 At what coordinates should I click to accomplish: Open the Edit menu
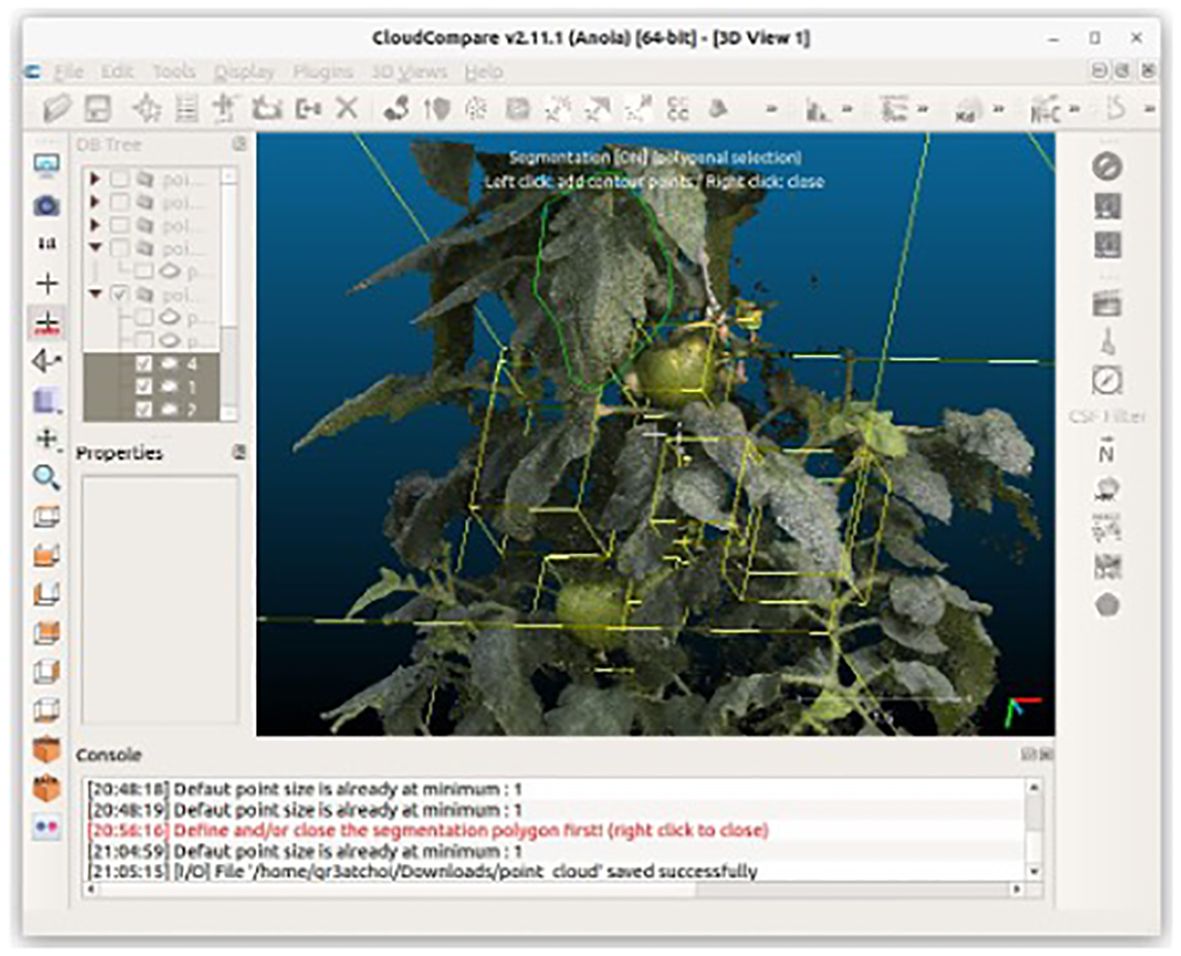click(117, 72)
